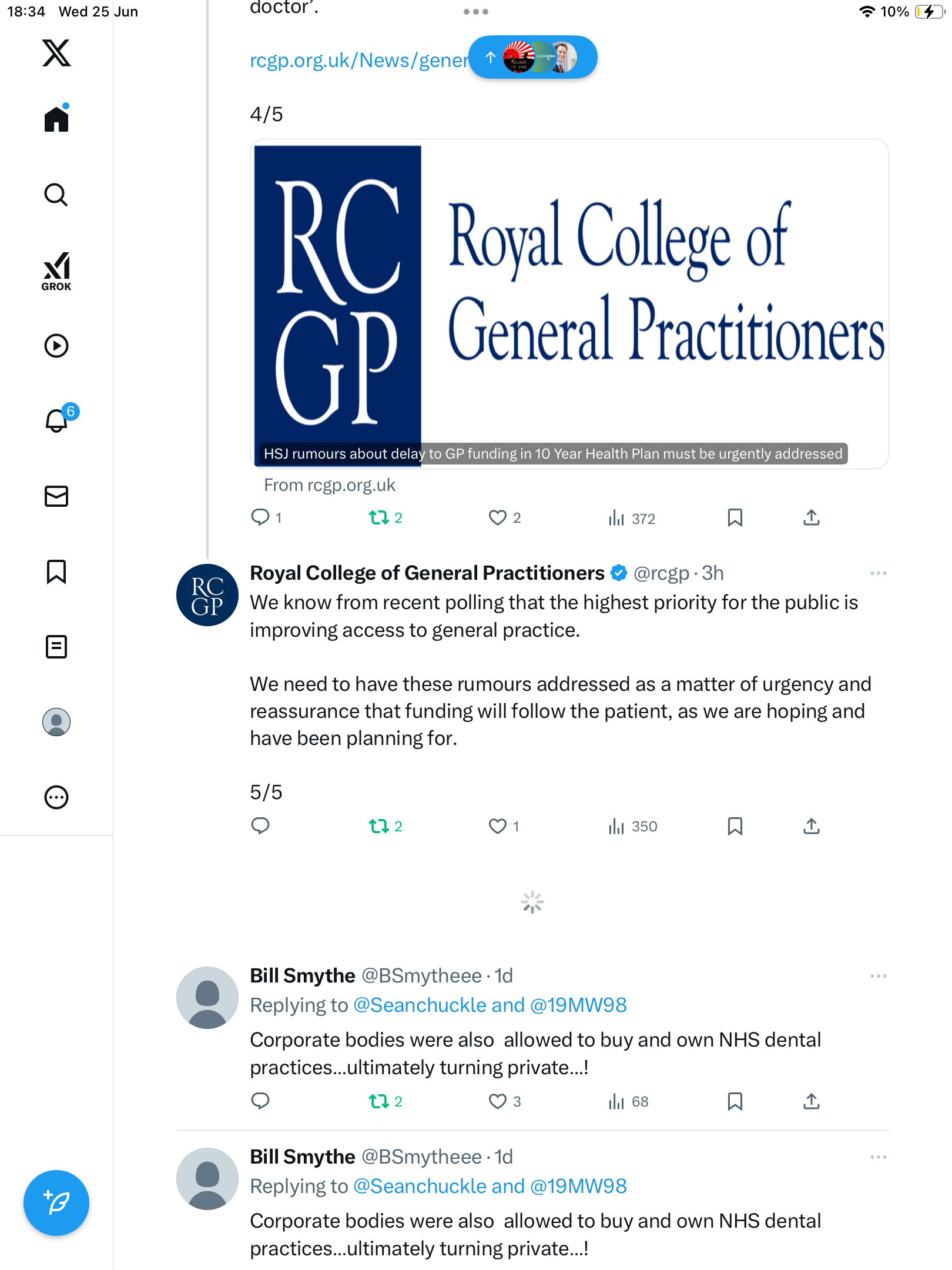
Task: Open the Lists icon in sidebar
Action: click(x=56, y=647)
